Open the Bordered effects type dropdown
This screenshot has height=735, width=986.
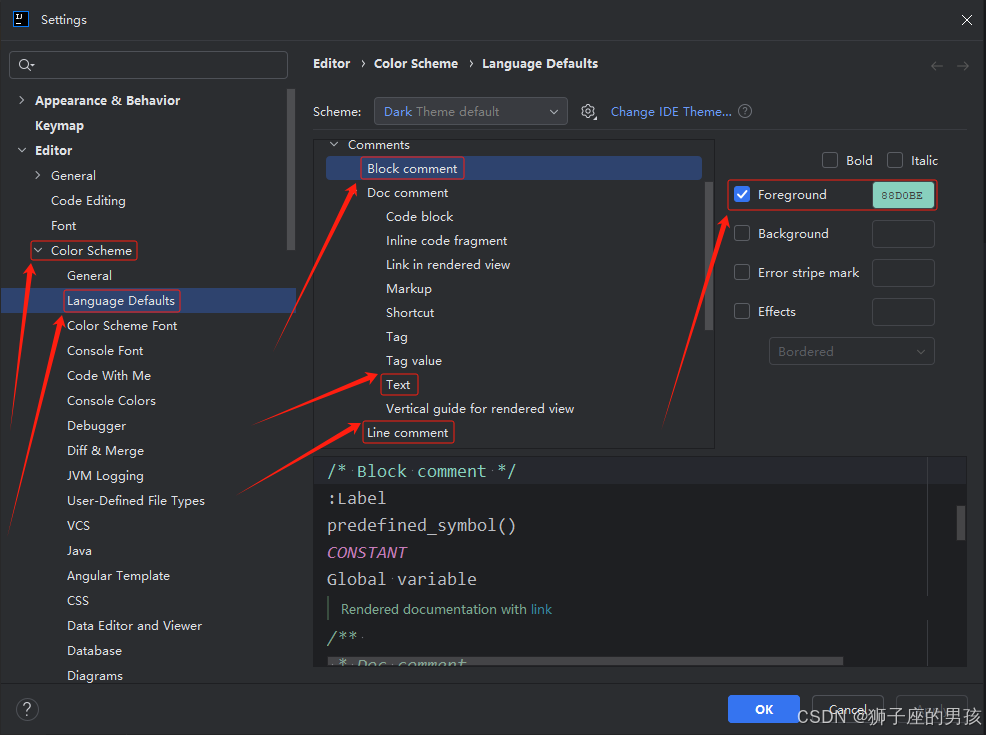(x=851, y=351)
